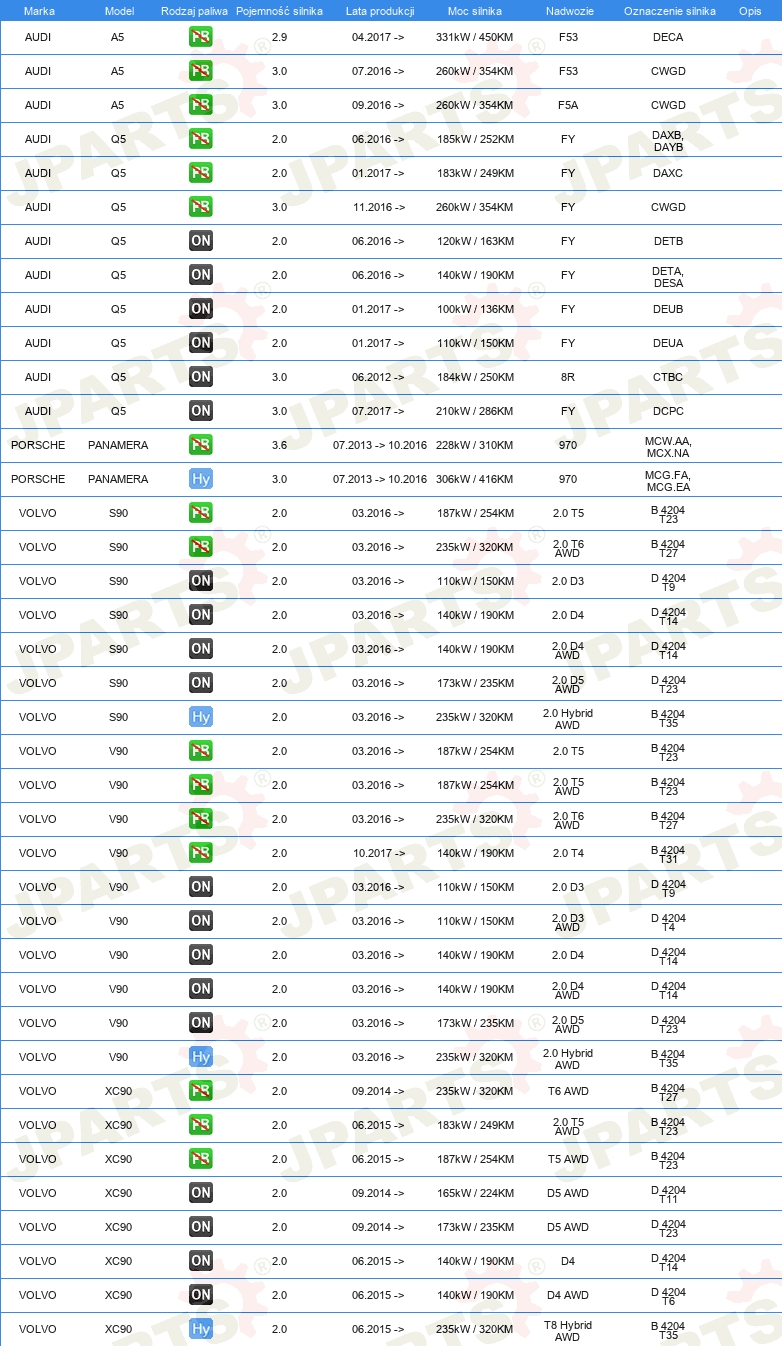Select the Hy hybrid icon for Volvo S90
The height and width of the screenshot is (1346, 782).
[x=201, y=717]
